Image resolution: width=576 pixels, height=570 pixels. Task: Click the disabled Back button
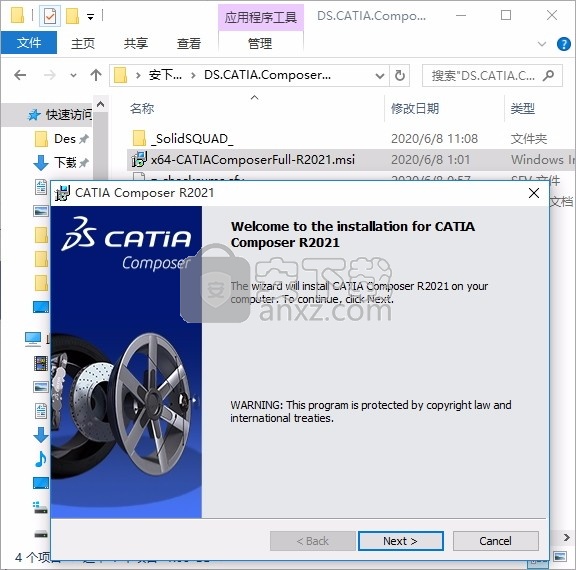click(313, 541)
